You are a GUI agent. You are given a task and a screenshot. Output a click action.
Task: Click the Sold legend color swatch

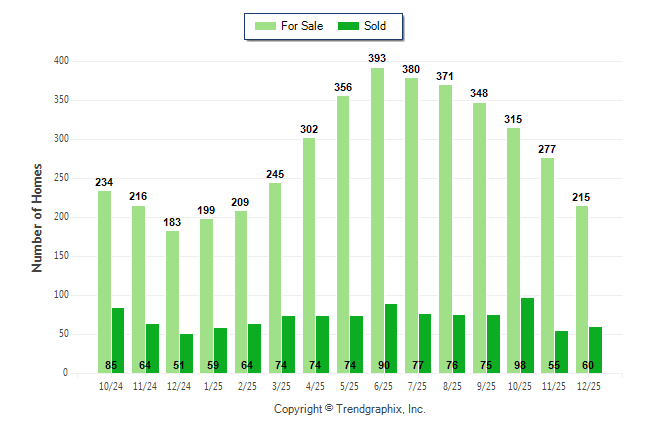[x=351, y=26]
